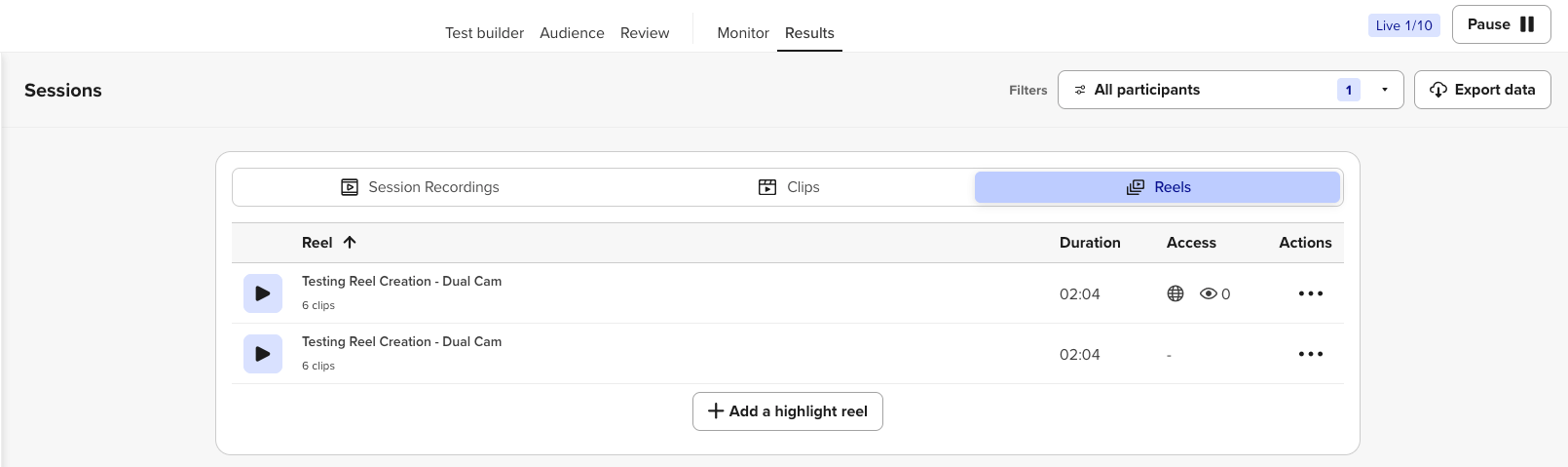Click the filter sliders icon
The width and height of the screenshot is (1568, 467).
1080,90
